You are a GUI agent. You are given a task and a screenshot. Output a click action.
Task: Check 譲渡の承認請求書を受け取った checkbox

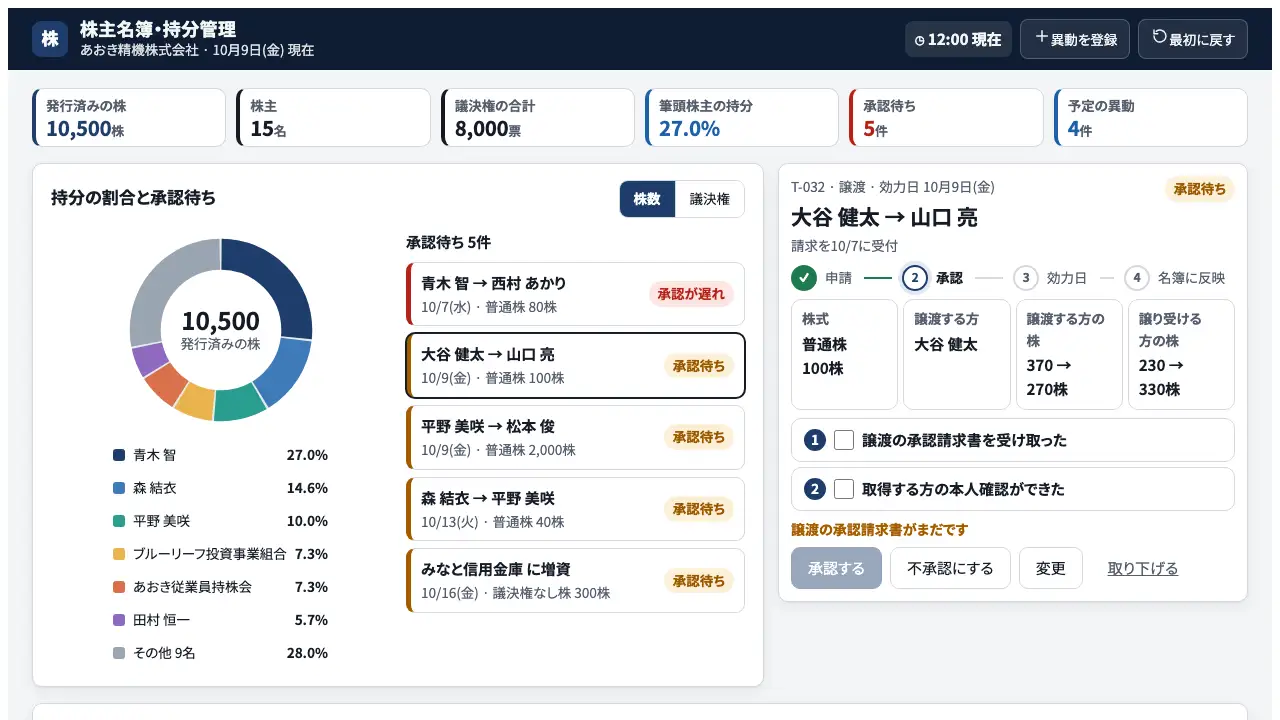pos(844,440)
